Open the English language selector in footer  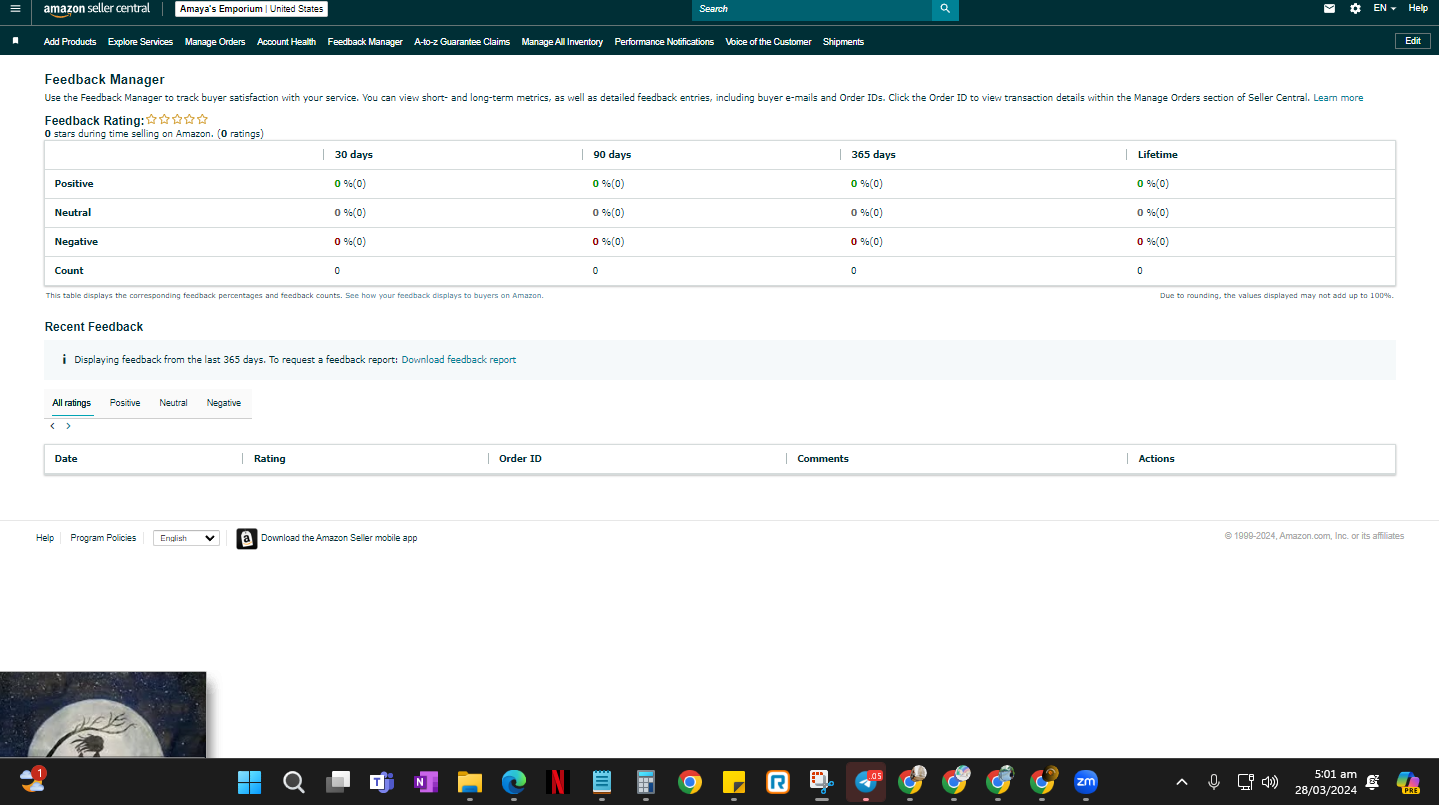[186, 538]
